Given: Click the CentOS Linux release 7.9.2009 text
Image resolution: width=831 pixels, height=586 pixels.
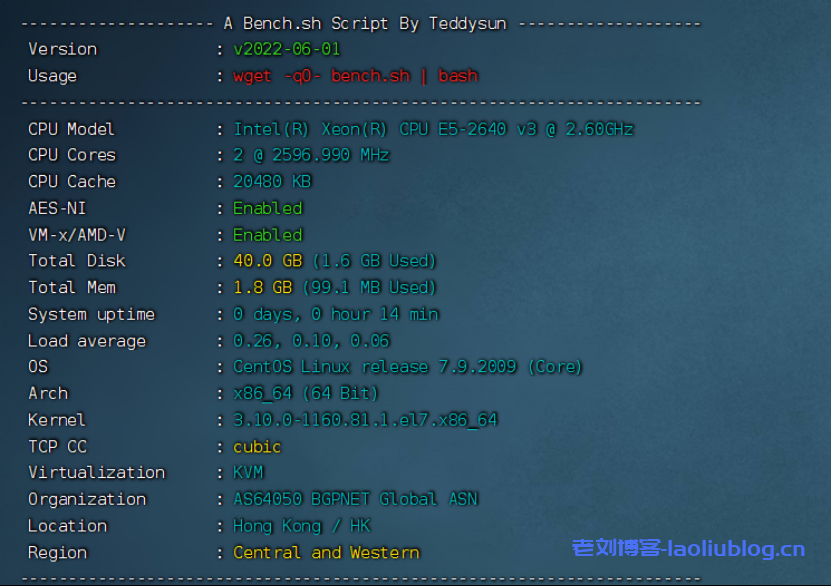Looking at the screenshot, I should 407,367.
